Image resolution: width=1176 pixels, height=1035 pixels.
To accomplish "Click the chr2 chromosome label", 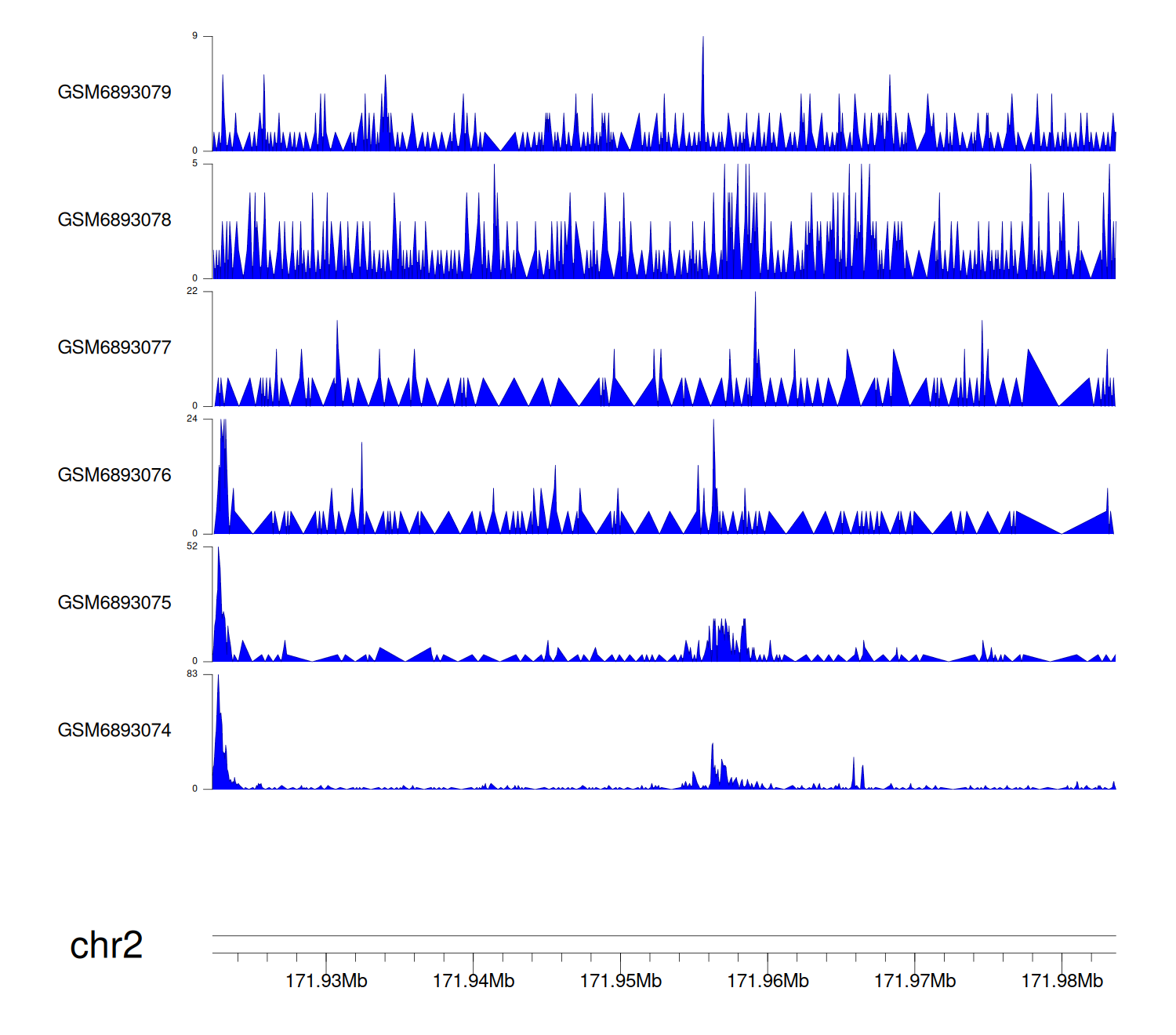I will point(107,946).
